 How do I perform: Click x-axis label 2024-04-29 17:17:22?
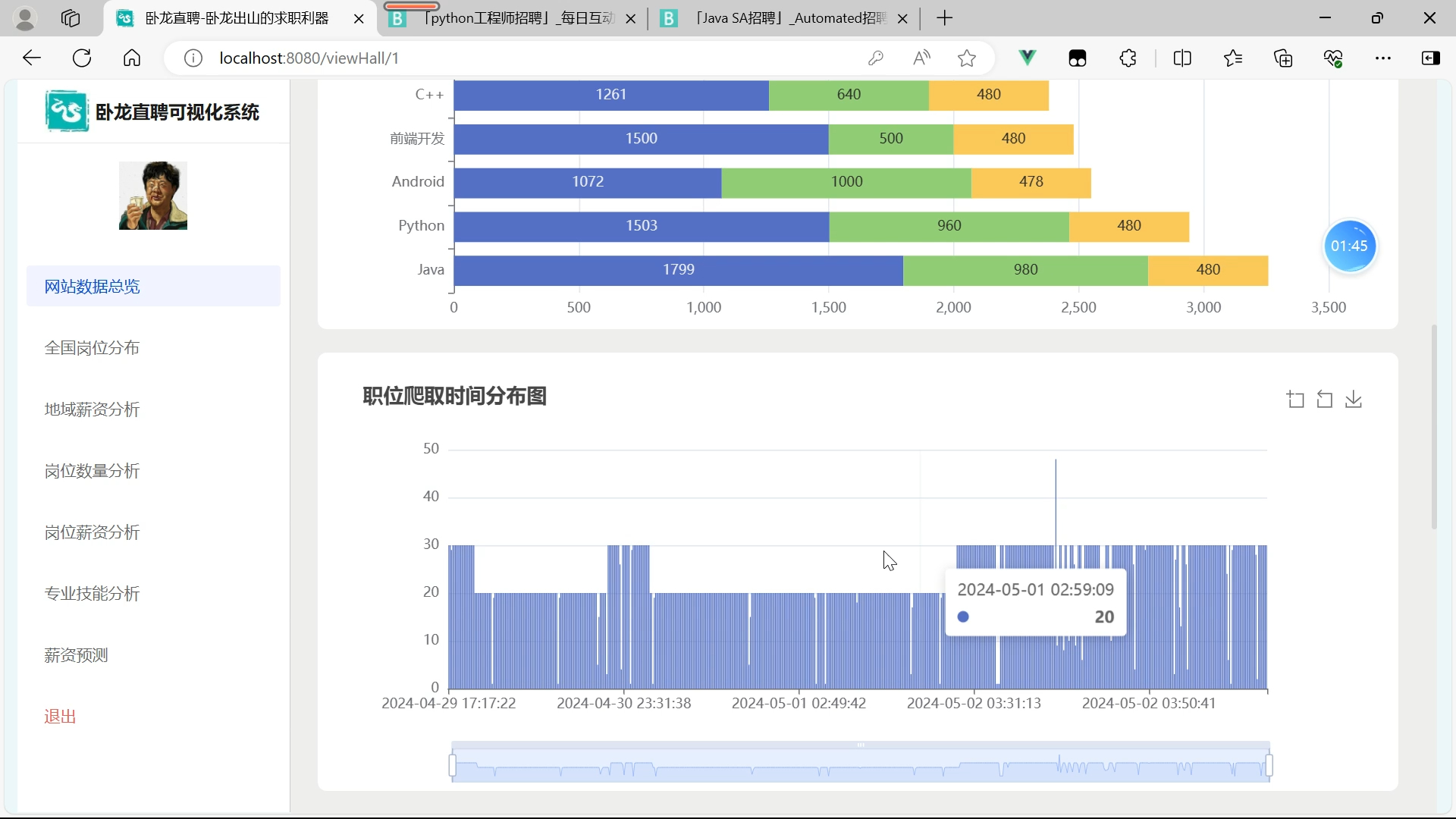coord(449,703)
